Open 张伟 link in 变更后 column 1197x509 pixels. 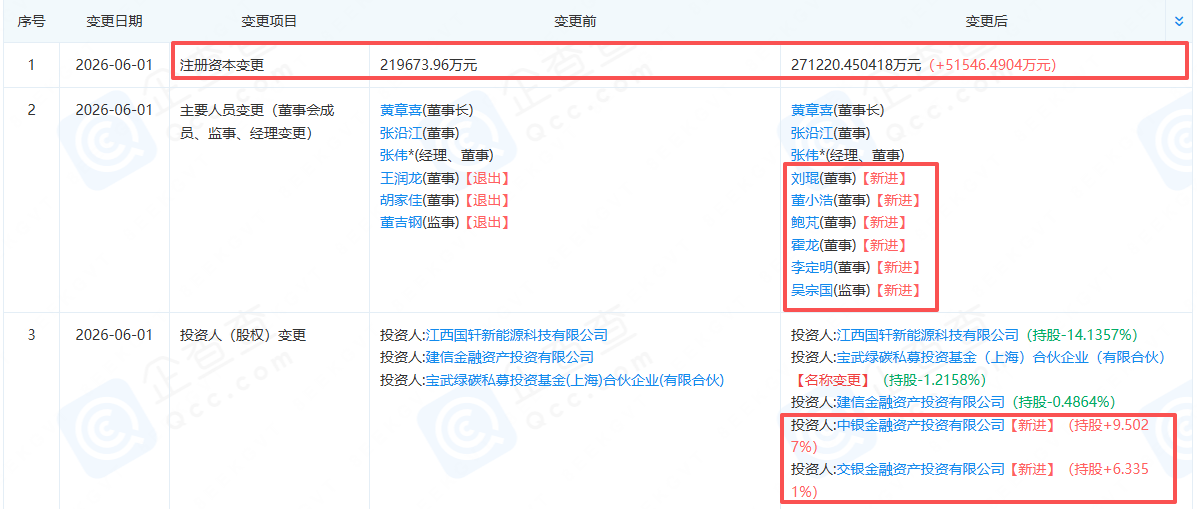[x=805, y=156]
